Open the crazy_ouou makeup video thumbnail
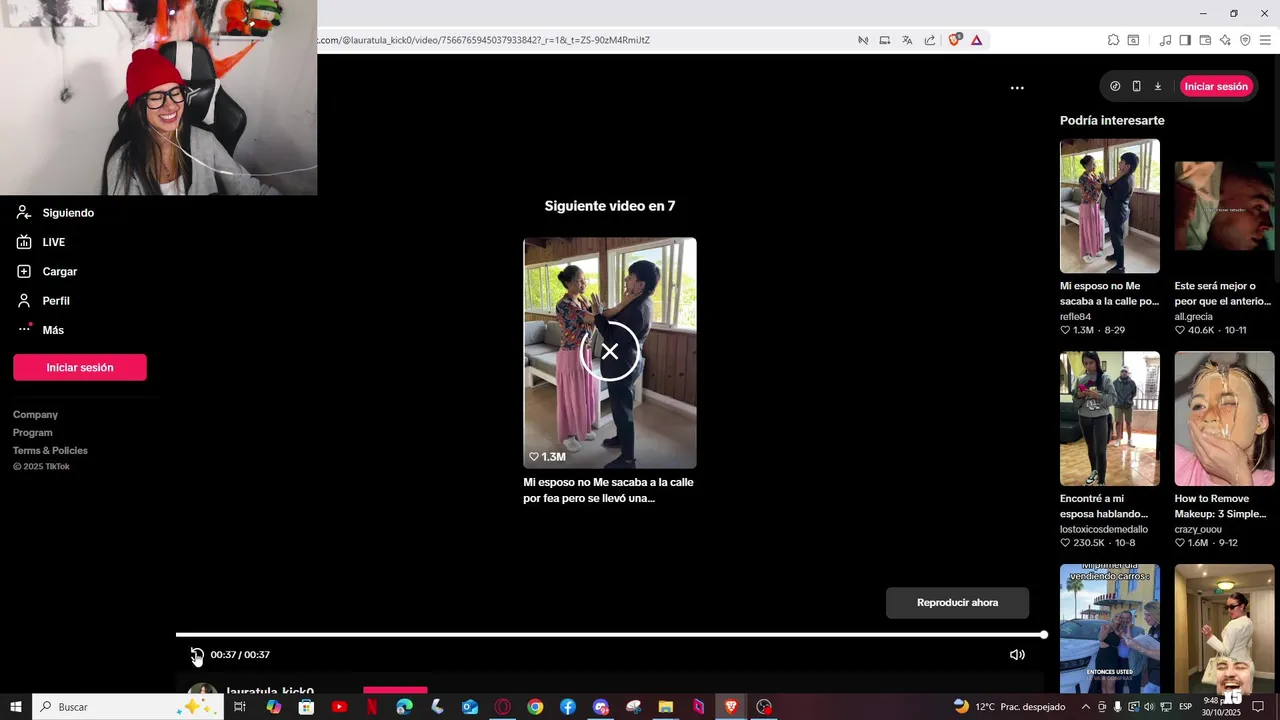The image size is (1280, 720). click(x=1224, y=418)
